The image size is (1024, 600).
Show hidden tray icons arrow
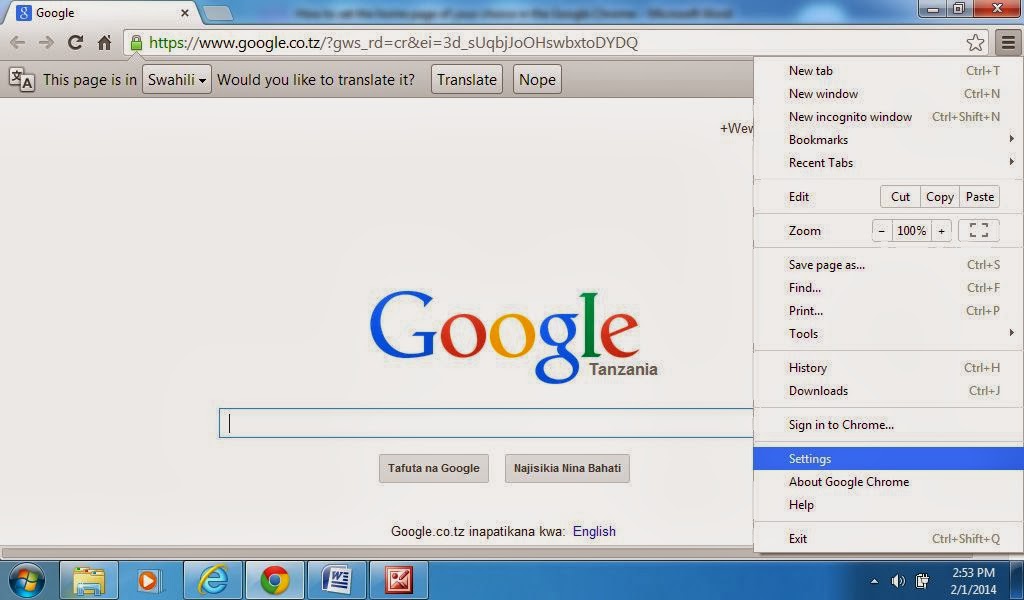coord(874,581)
